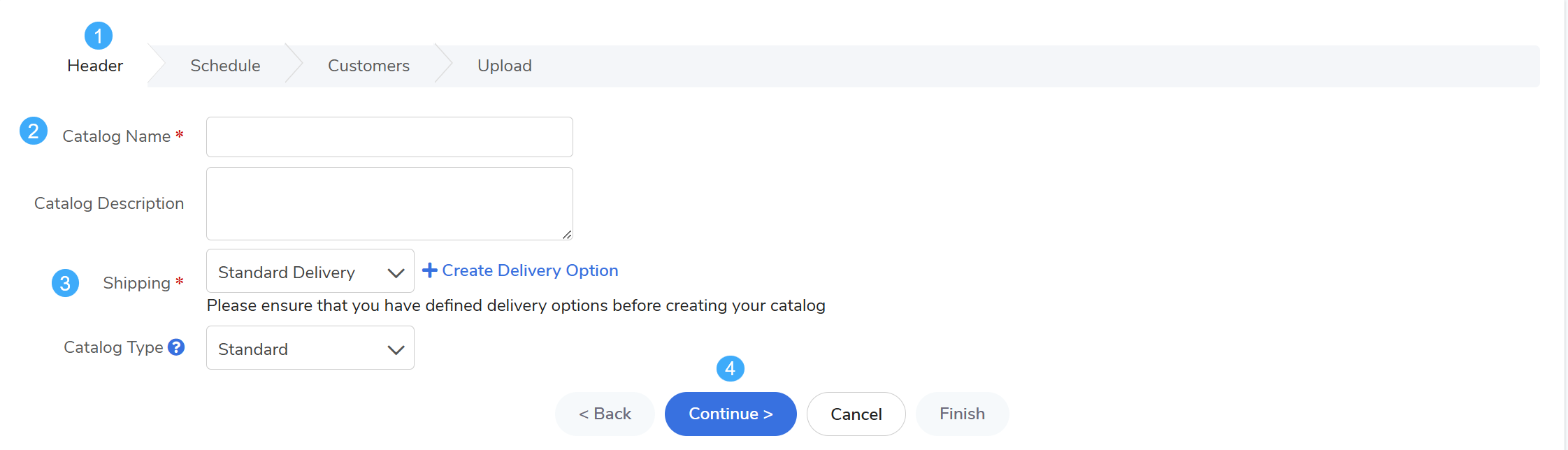Click inside the Catalog Description text area

(389, 203)
